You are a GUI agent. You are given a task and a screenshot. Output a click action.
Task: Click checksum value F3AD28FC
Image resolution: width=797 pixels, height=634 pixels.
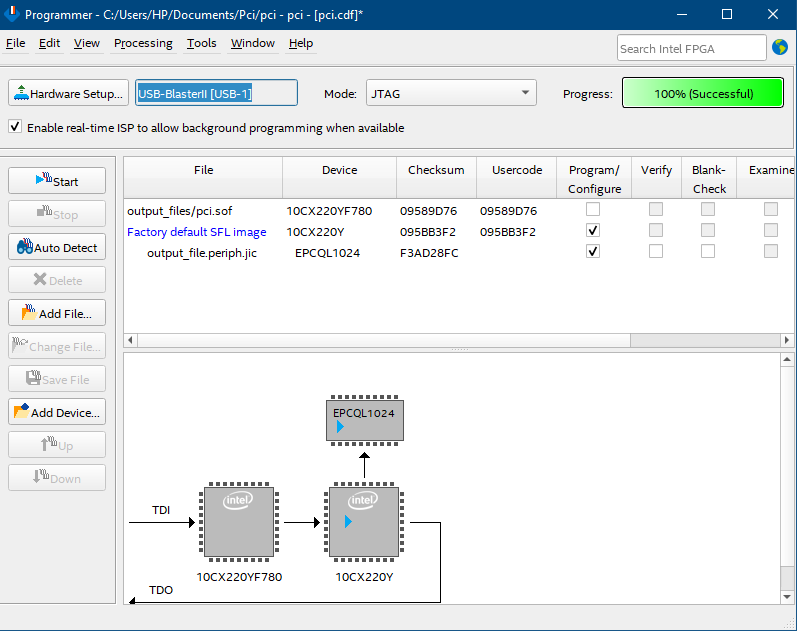pyautogui.click(x=429, y=253)
